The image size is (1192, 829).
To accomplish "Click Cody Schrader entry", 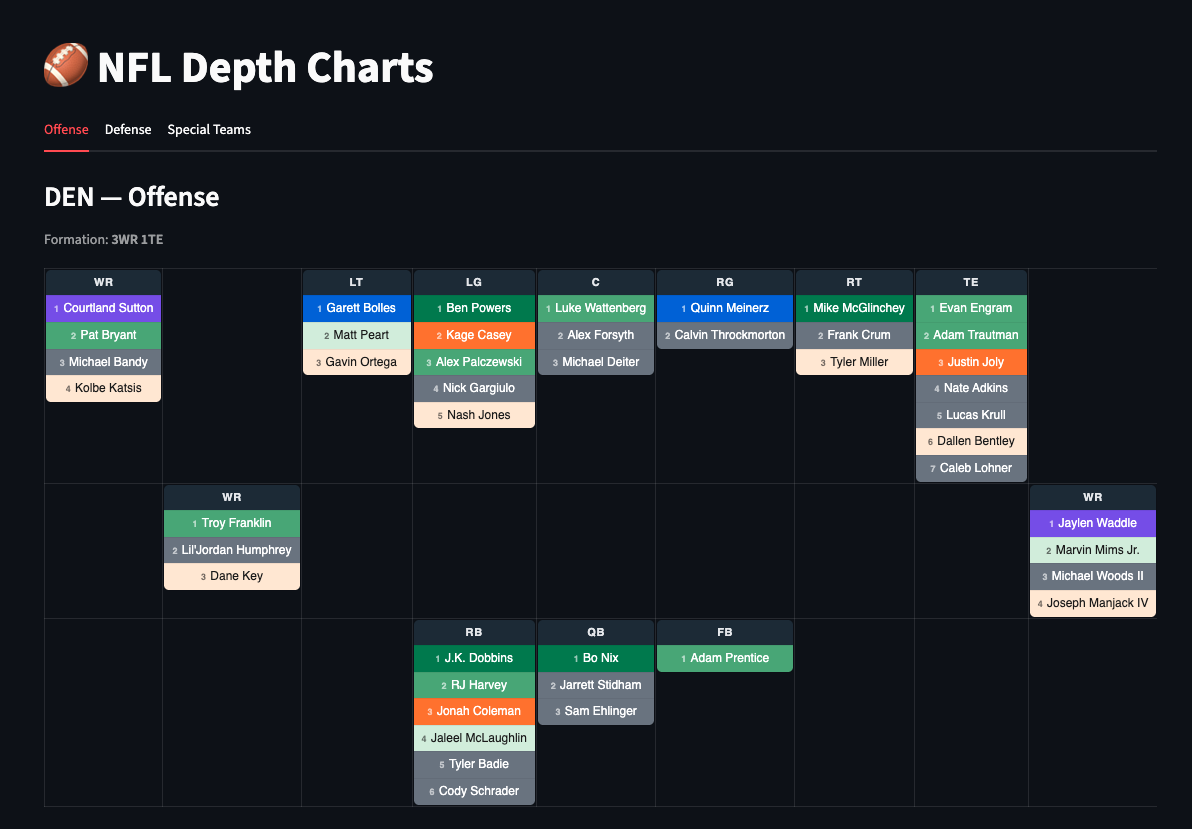I will click(x=474, y=791).
